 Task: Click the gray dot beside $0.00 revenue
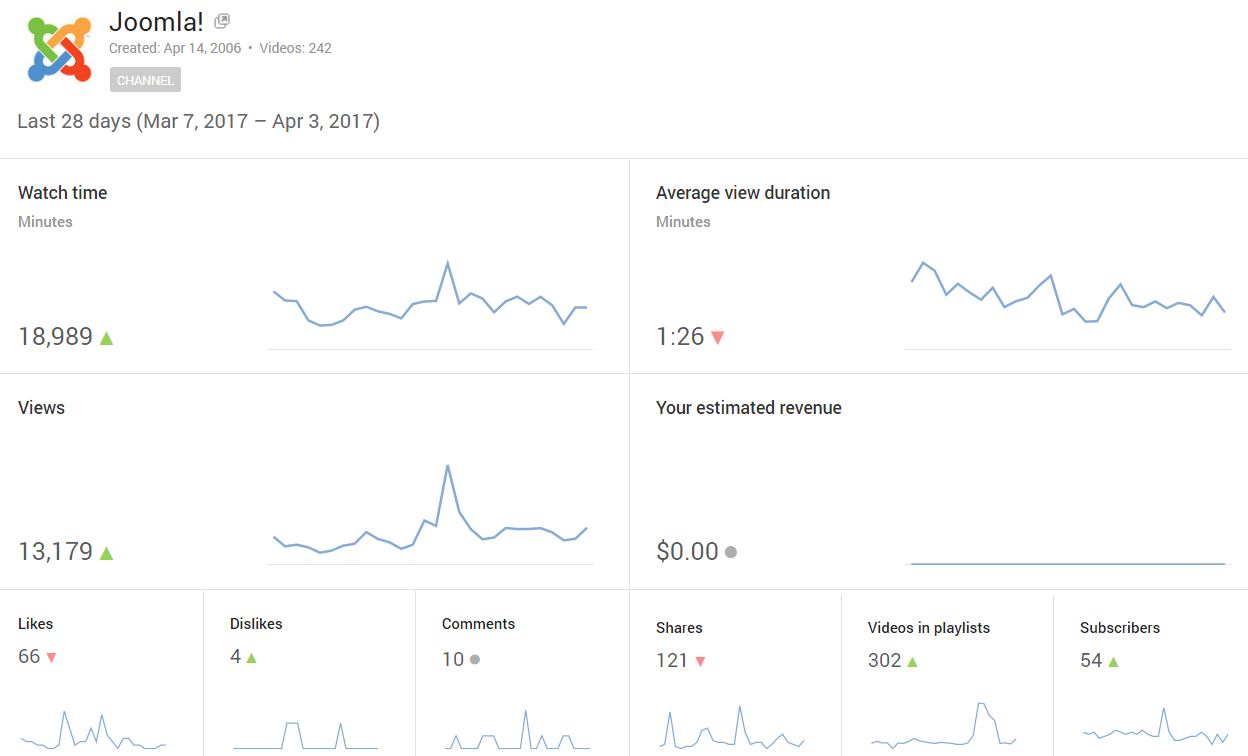731,552
